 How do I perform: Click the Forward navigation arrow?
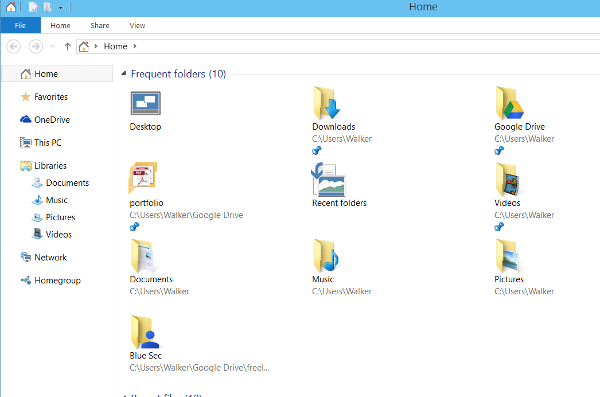coord(36,47)
